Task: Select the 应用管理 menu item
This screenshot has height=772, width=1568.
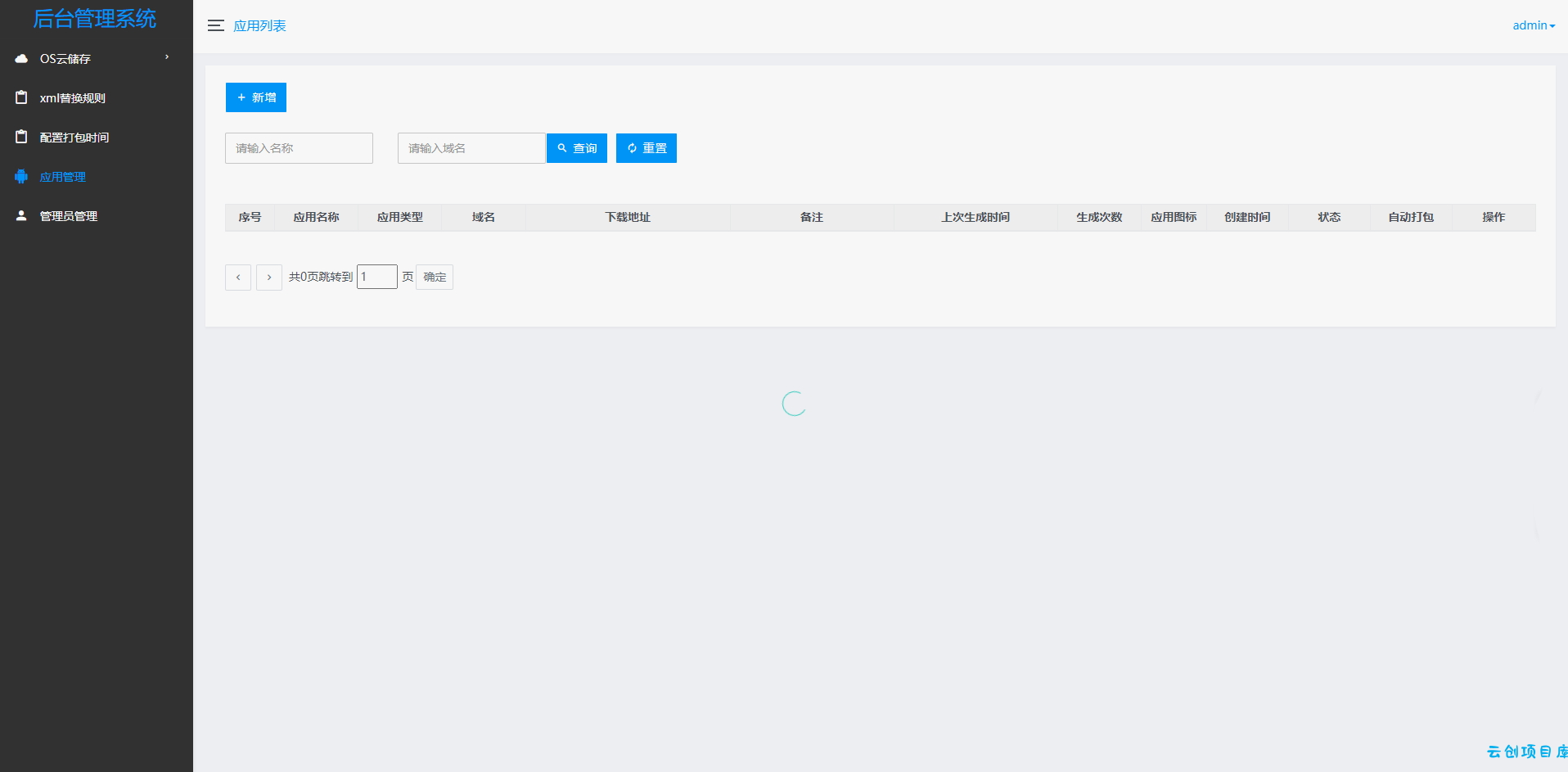Action: coord(97,177)
